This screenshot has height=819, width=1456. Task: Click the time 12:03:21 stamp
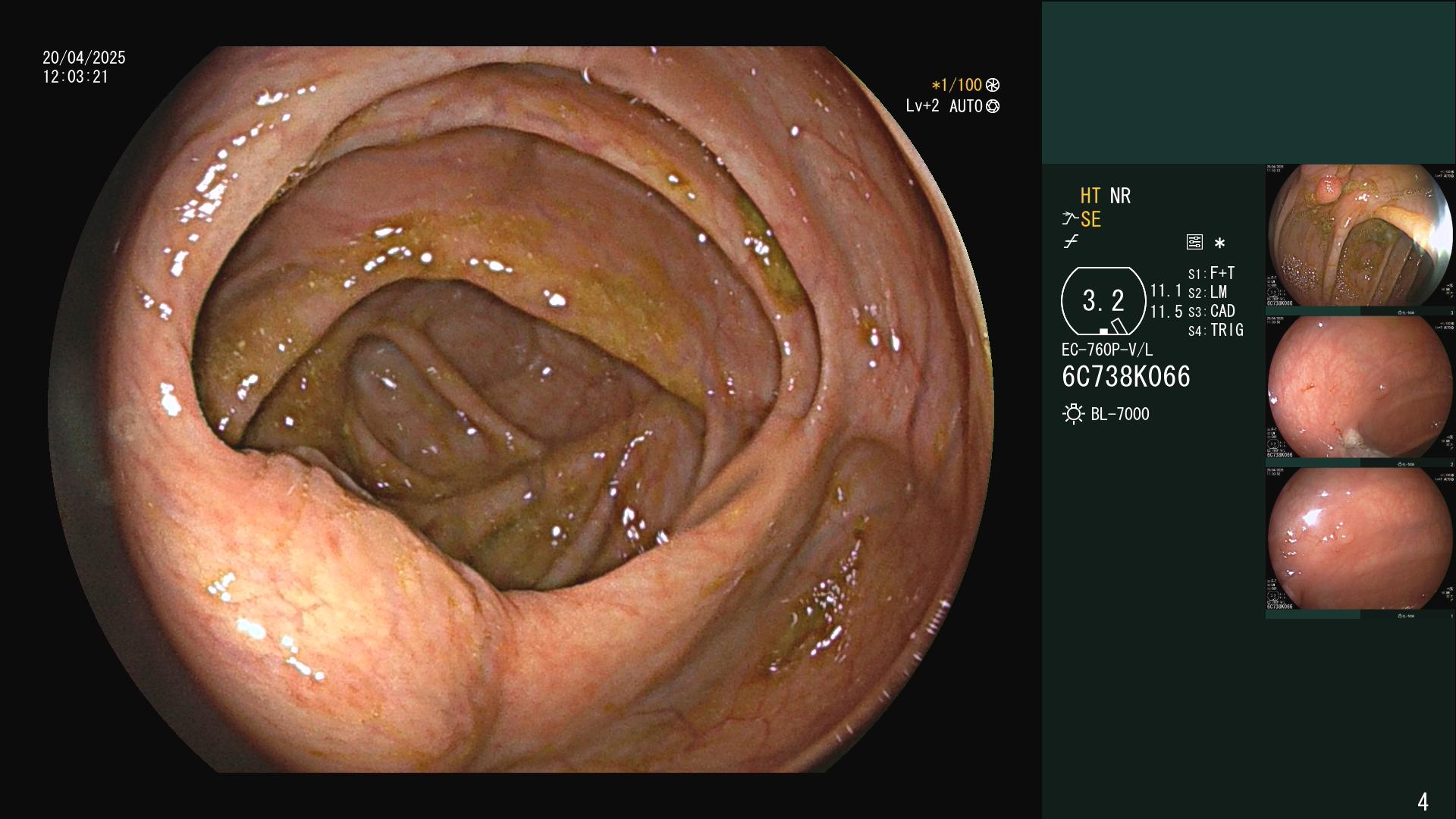click(76, 77)
